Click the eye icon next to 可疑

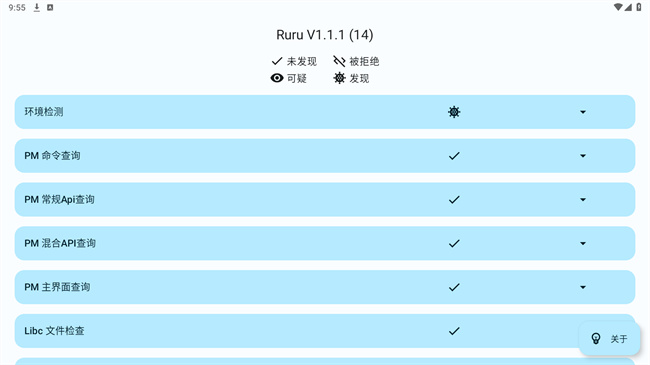coord(277,78)
